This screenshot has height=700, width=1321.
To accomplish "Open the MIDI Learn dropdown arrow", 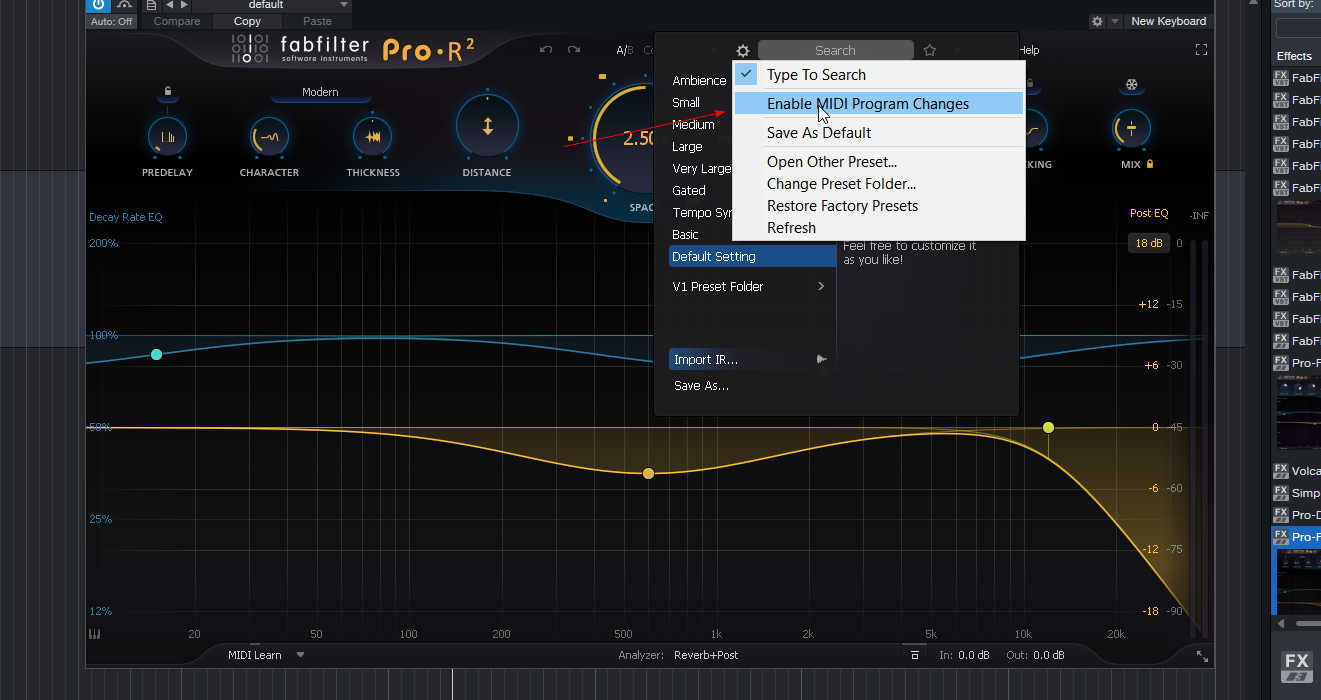I will (300, 656).
